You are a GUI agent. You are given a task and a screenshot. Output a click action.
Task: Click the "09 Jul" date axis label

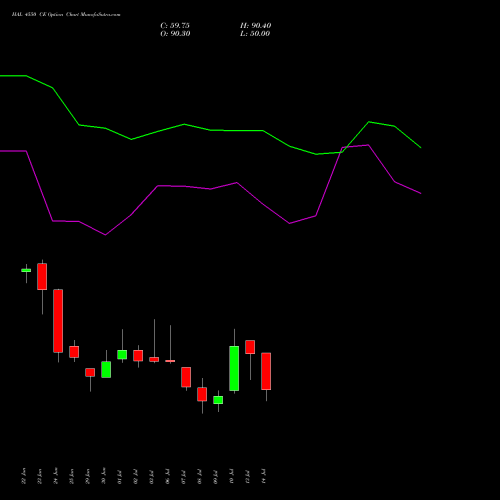pos(216,476)
